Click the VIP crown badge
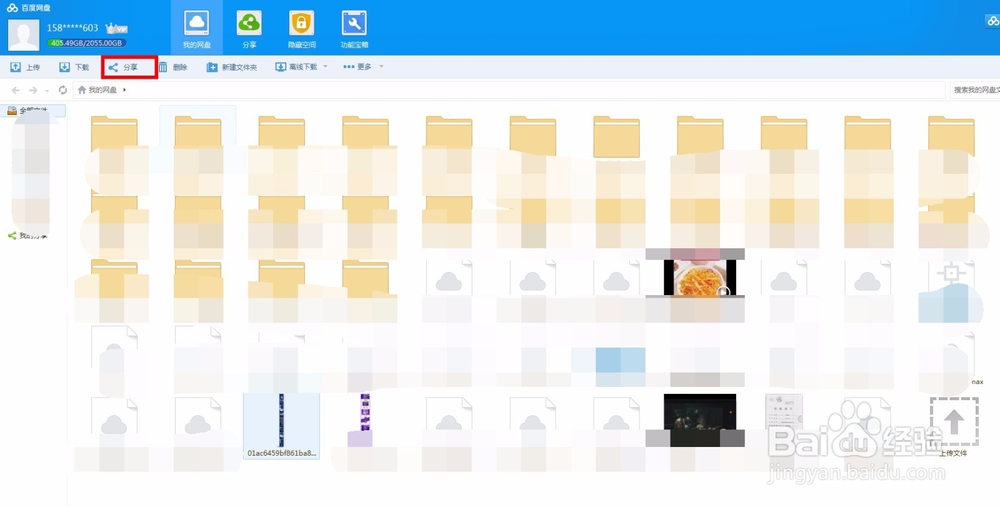 pos(117,28)
